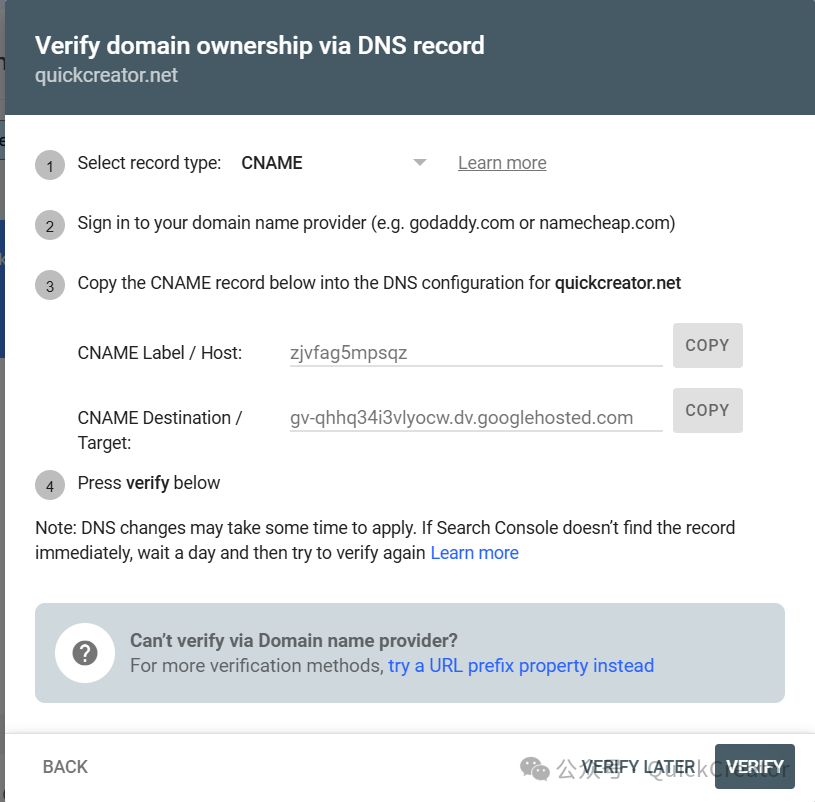Click the WeChat logo watermark icon
This screenshot has height=802, width=815.
point(534,768)
